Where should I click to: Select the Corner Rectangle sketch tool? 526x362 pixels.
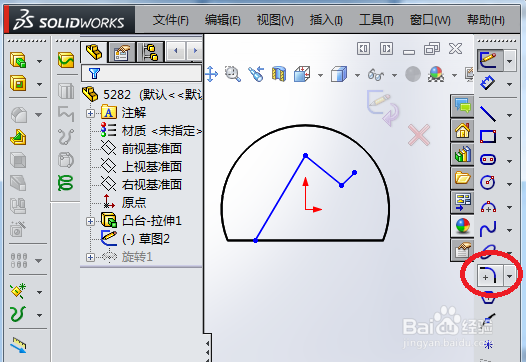(x=488, y=137)
